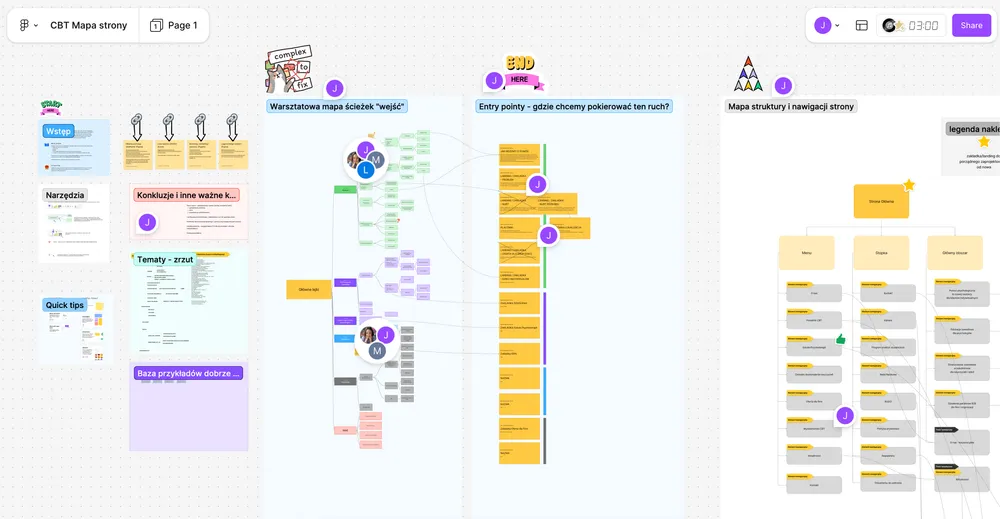Click the green thumbs-up sticker in the Menu column
The height and width of the screenshot is (519, 1000).
pos(841,339)
